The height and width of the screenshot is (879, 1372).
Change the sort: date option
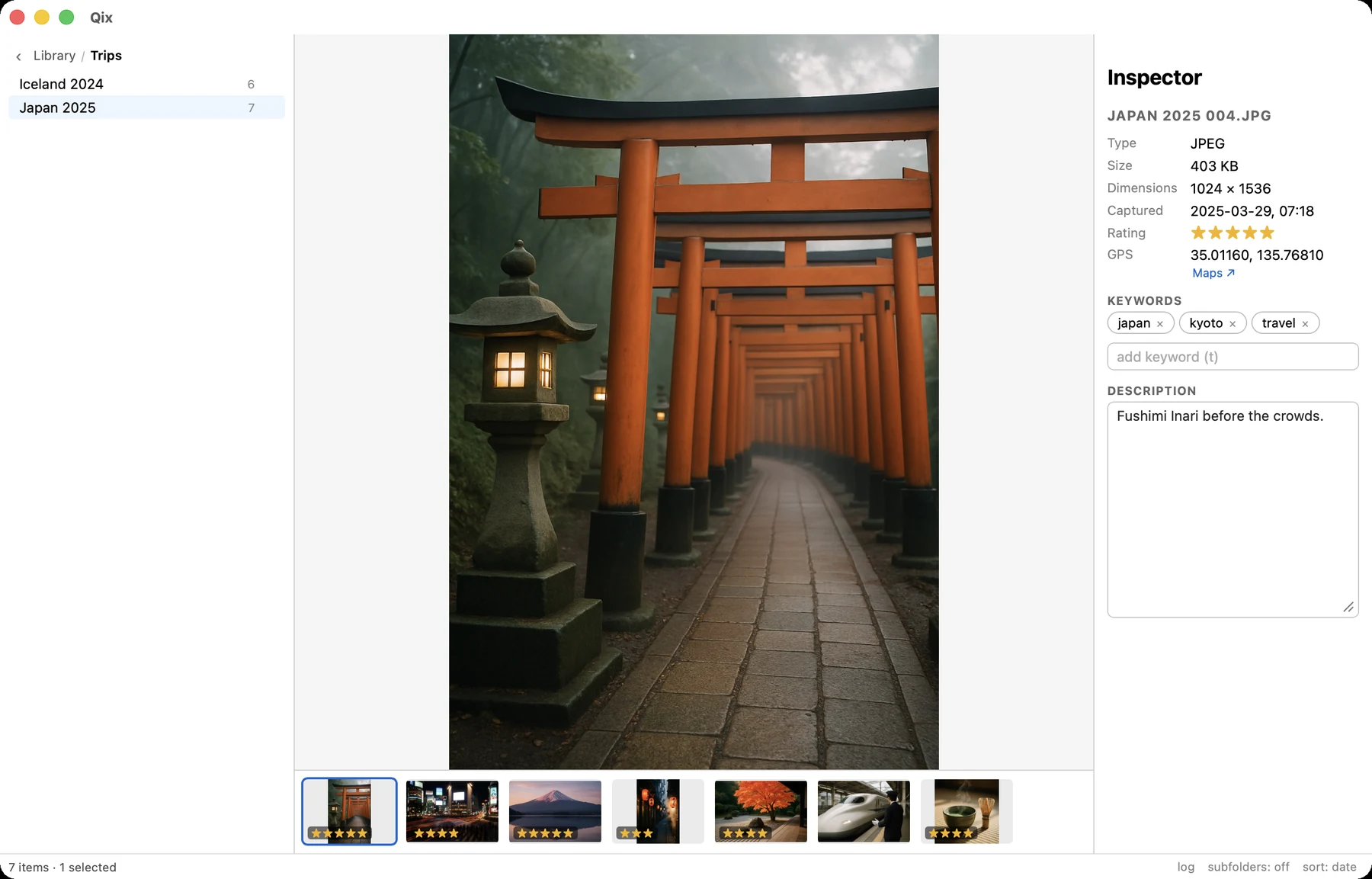[x=1329, y=867]
